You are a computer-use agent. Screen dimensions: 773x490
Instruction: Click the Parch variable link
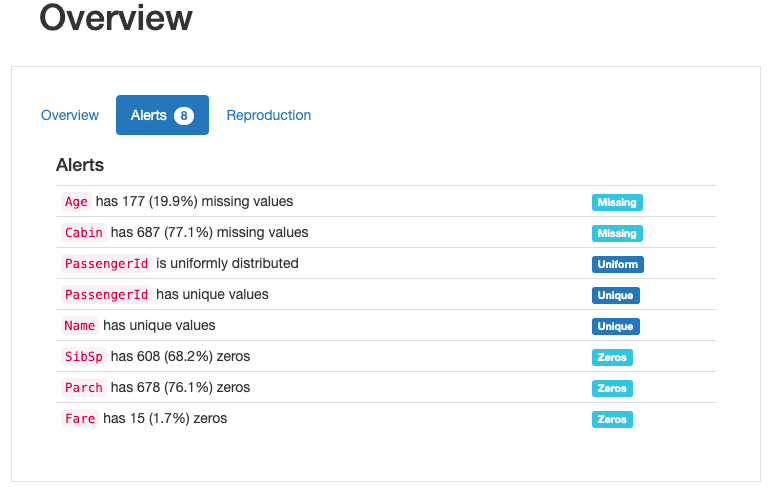(84, 388)
